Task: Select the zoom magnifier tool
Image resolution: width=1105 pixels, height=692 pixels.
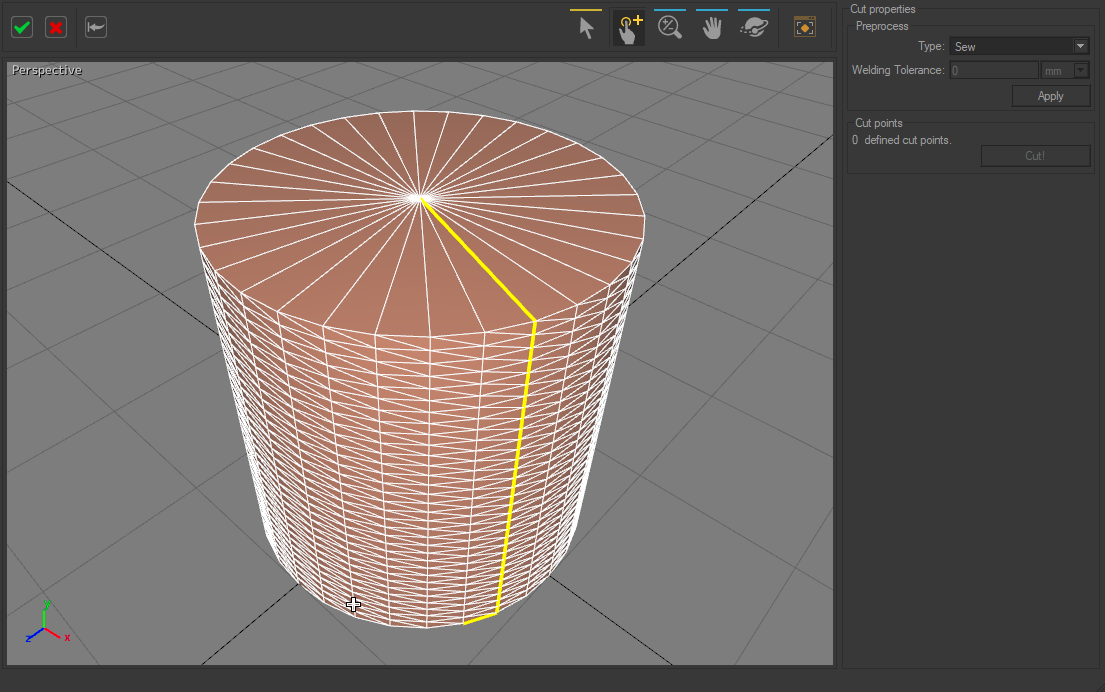Action: 670,28
